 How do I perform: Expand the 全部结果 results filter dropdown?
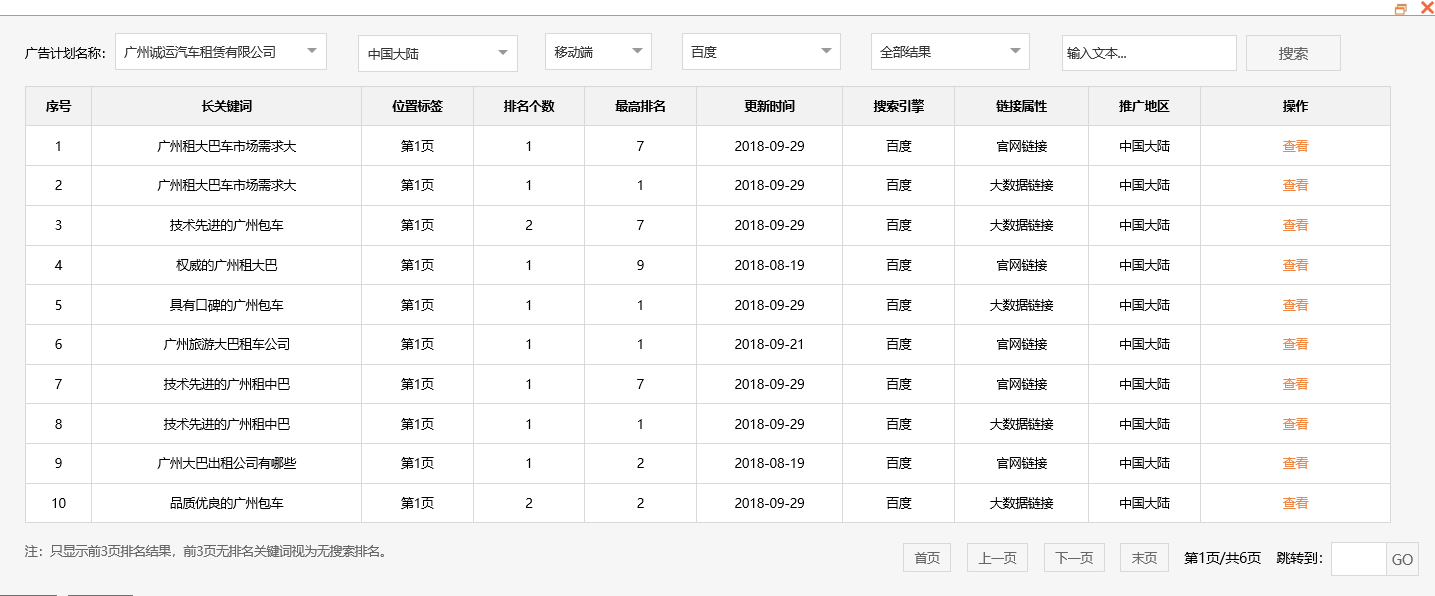948,50
